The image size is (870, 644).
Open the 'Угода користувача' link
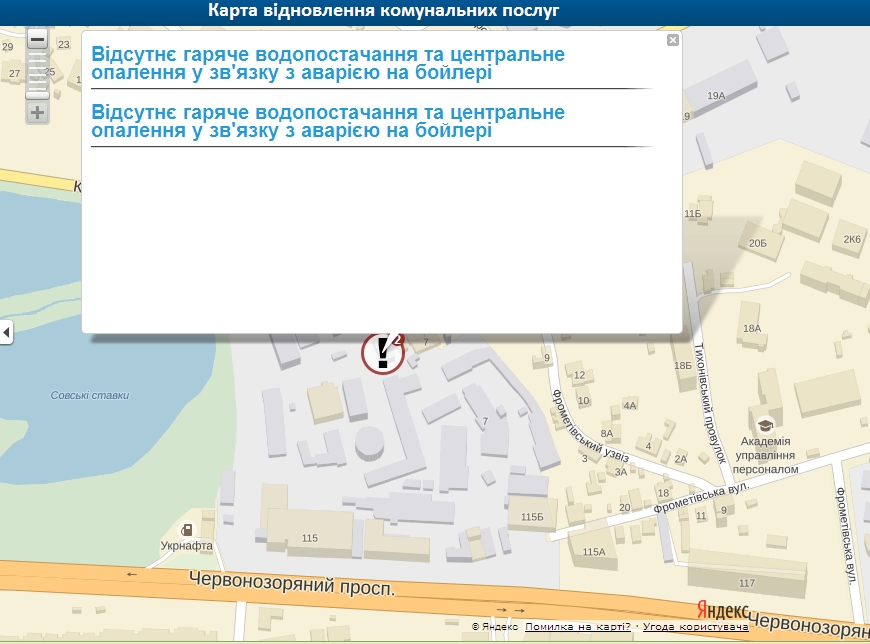pyautogui.click(x=695, y=626)
